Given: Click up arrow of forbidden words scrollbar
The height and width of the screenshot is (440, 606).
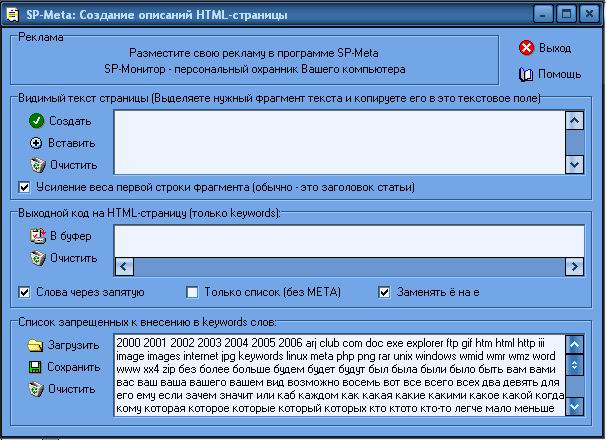Looking at the screenshot, I should click(574, 344).
